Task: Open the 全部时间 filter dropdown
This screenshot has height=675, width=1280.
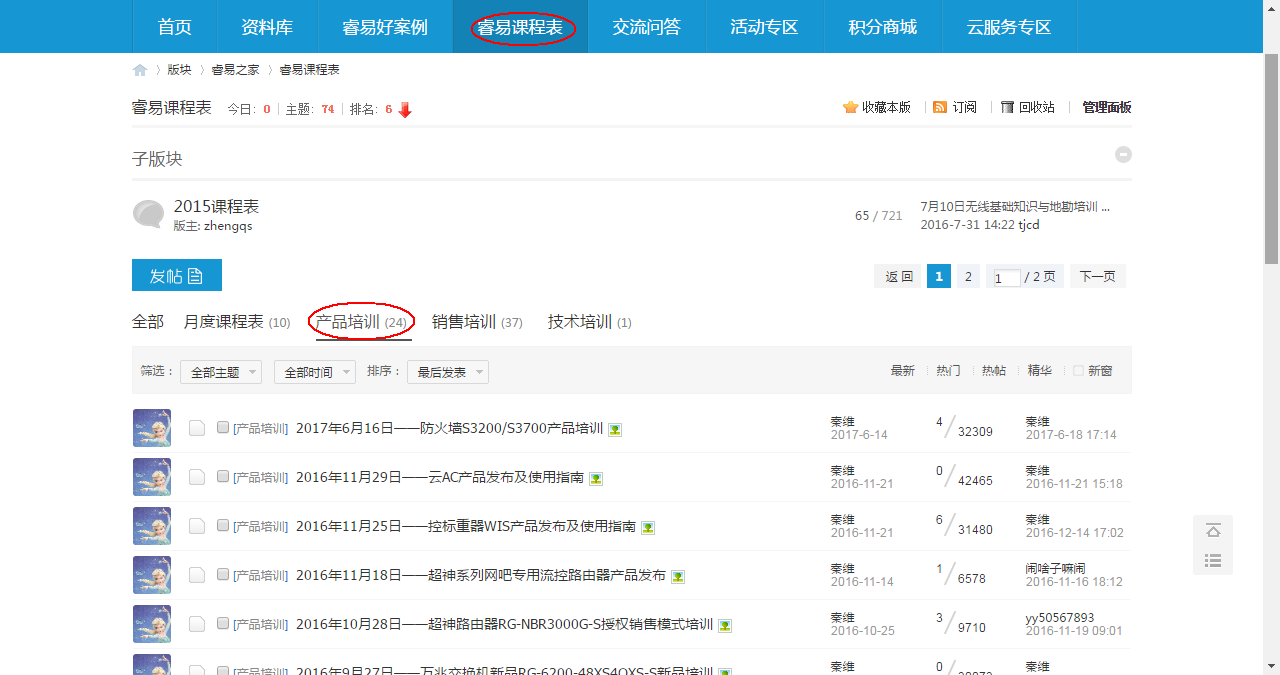Action: point(315,372)
